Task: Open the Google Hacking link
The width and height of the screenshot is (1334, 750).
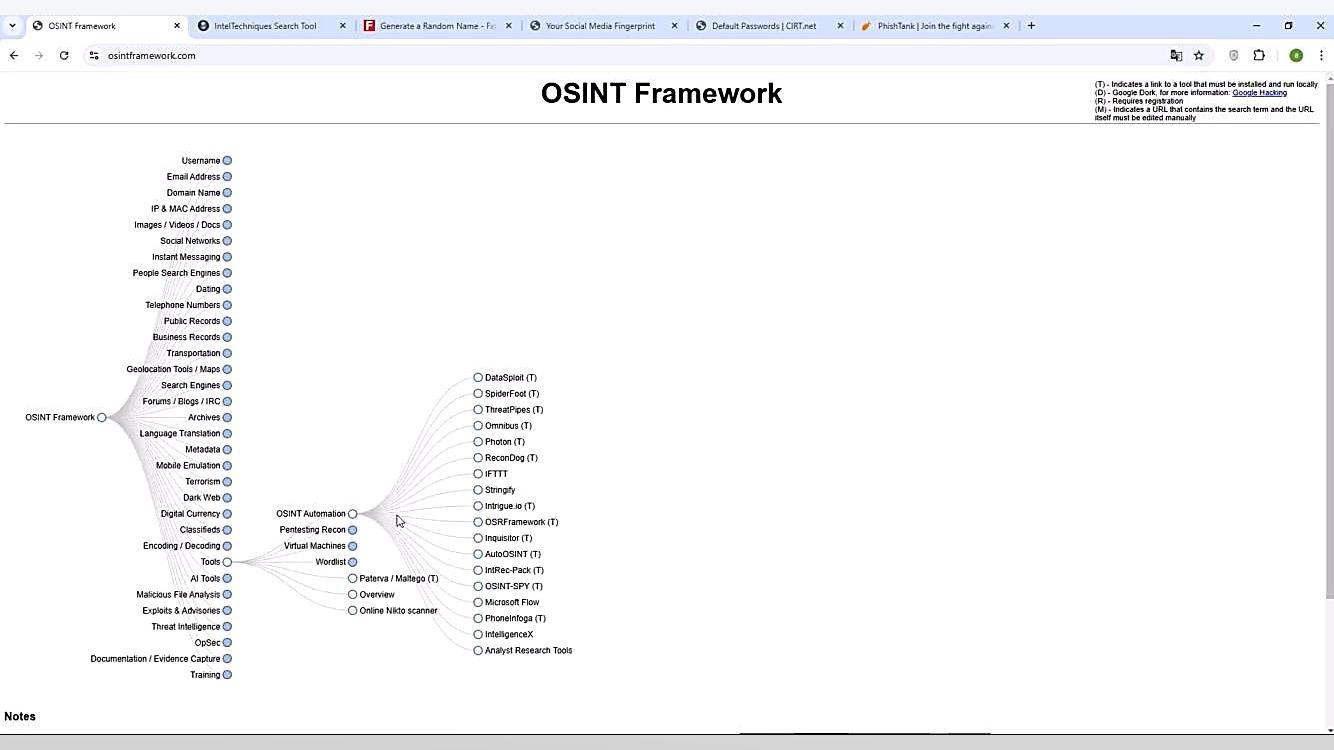Action: coord(1259,93)
